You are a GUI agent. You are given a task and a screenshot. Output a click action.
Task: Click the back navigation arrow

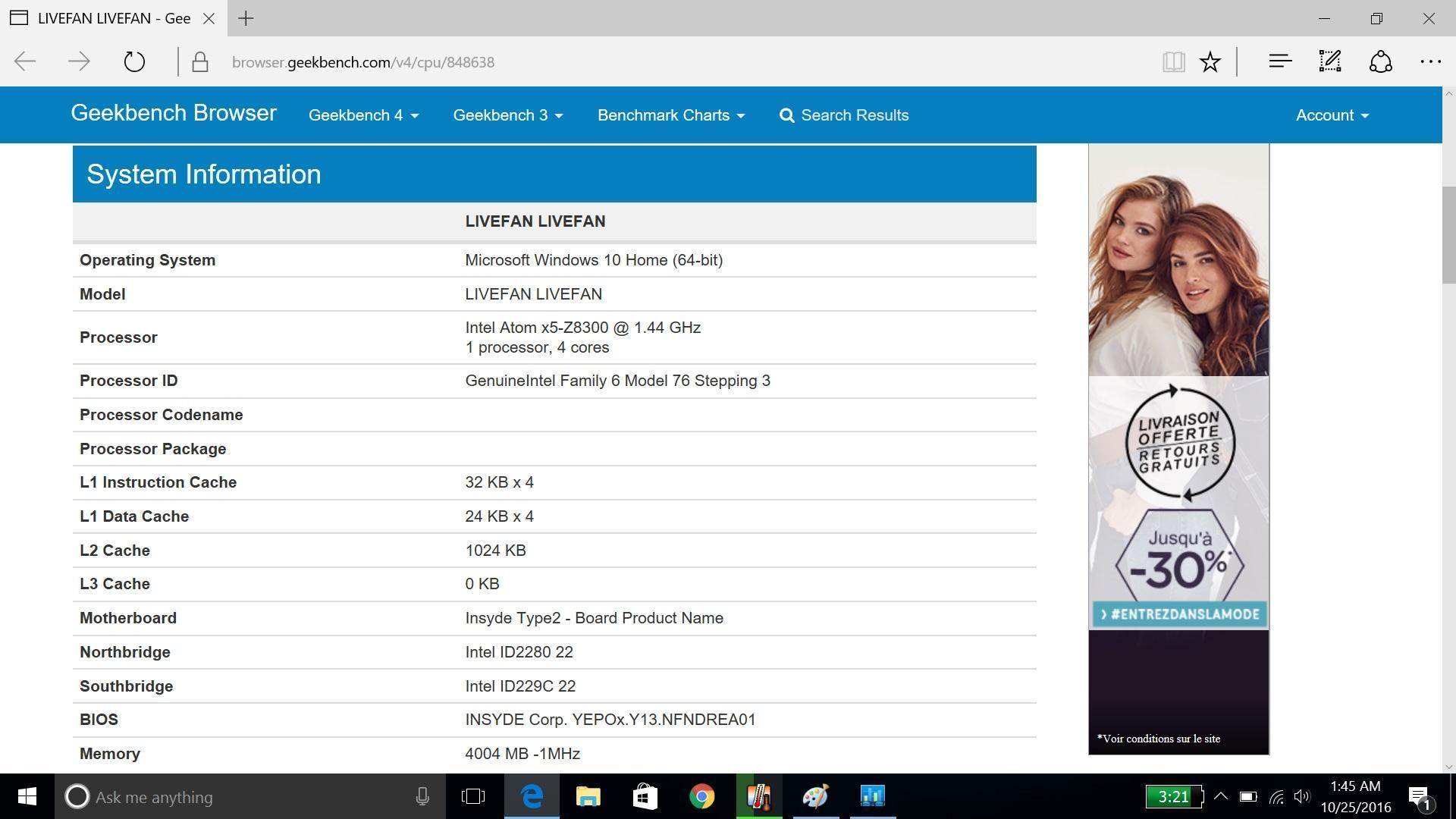click(x=26, y=62)
